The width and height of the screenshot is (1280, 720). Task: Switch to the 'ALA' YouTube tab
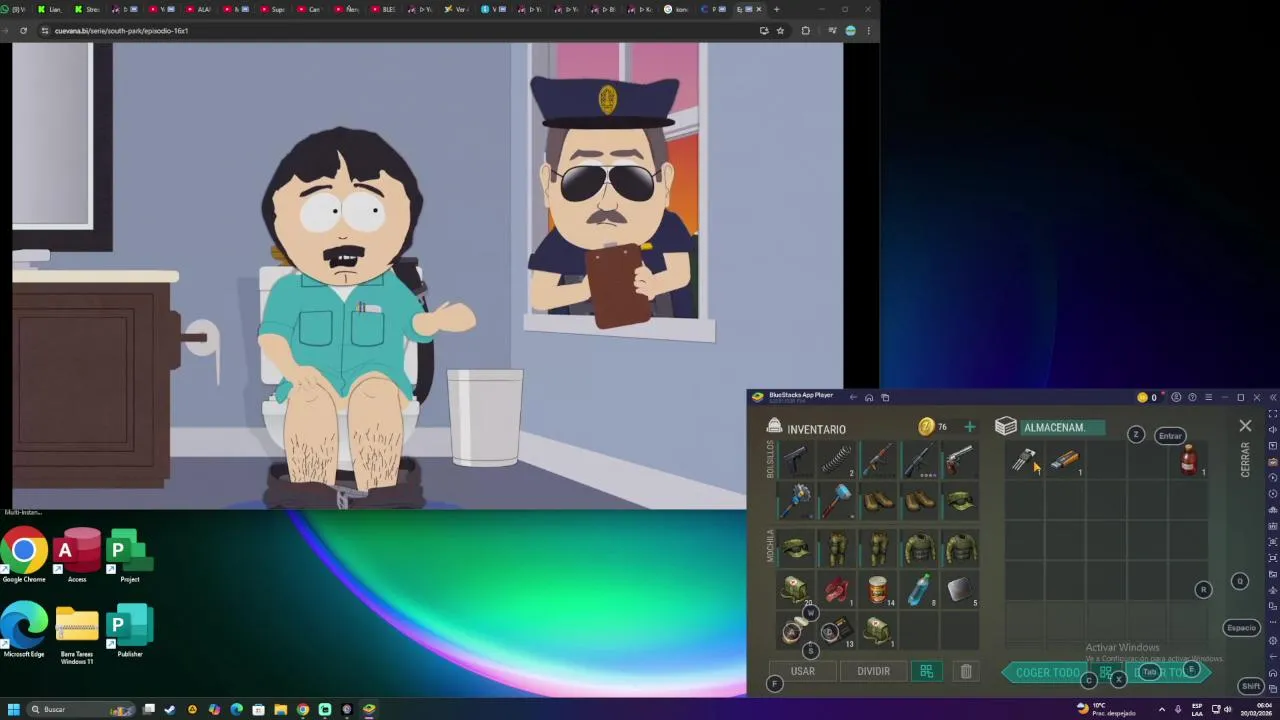coord(200,9)
